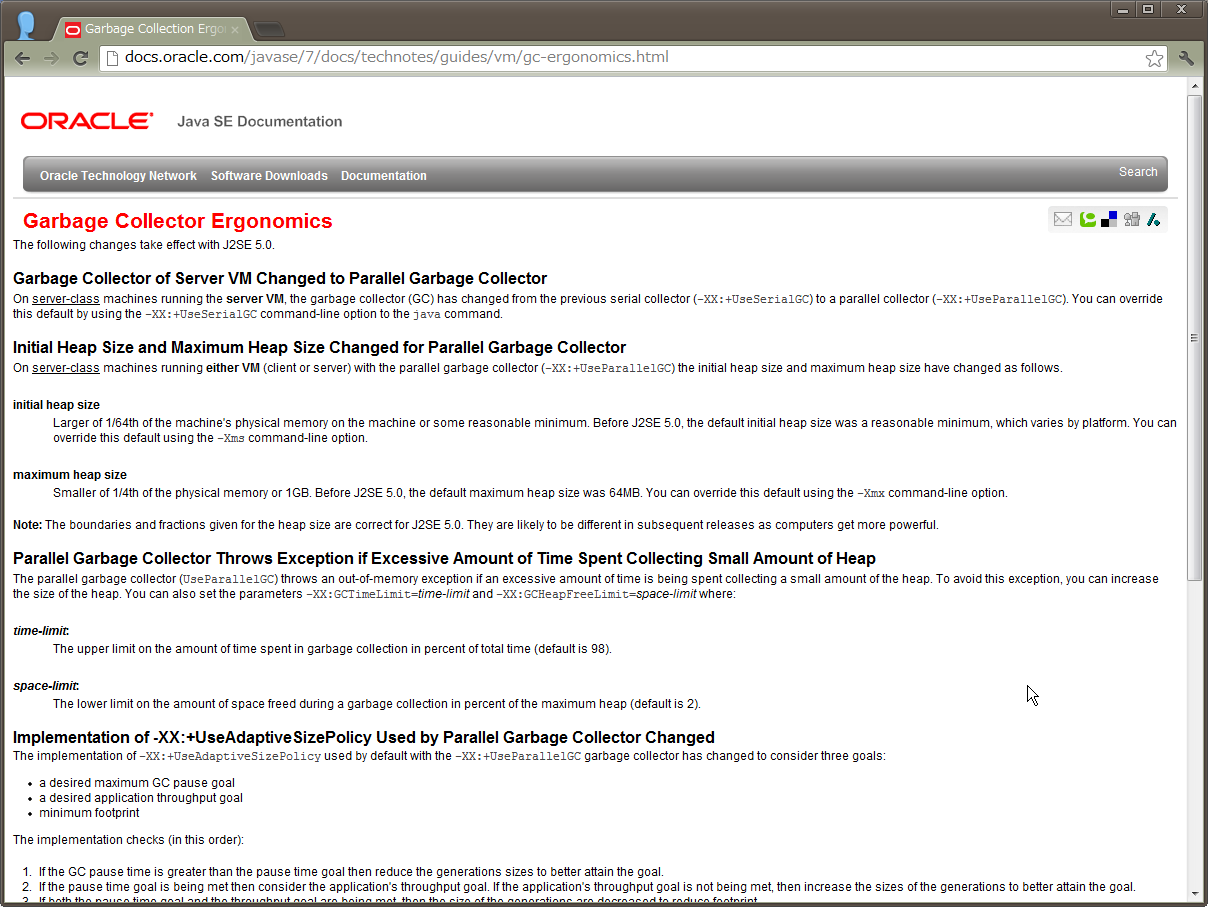1208x907 pixels.
Task: Click 'a desired application throughput goal' bullet
Action: click(141, 798)
